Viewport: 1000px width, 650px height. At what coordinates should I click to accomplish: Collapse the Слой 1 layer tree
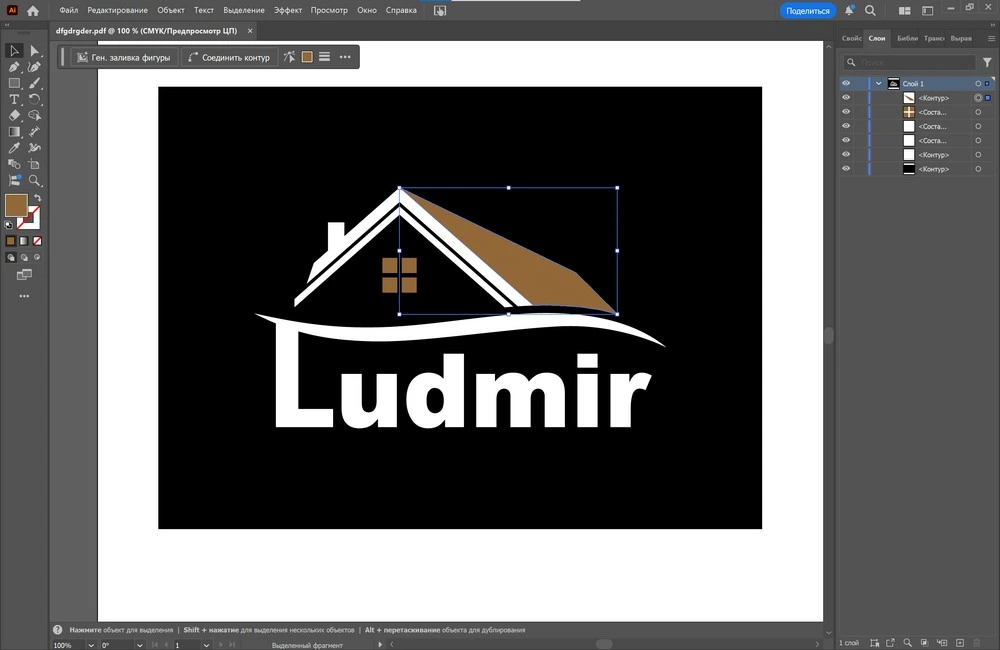tap(879, 84)
